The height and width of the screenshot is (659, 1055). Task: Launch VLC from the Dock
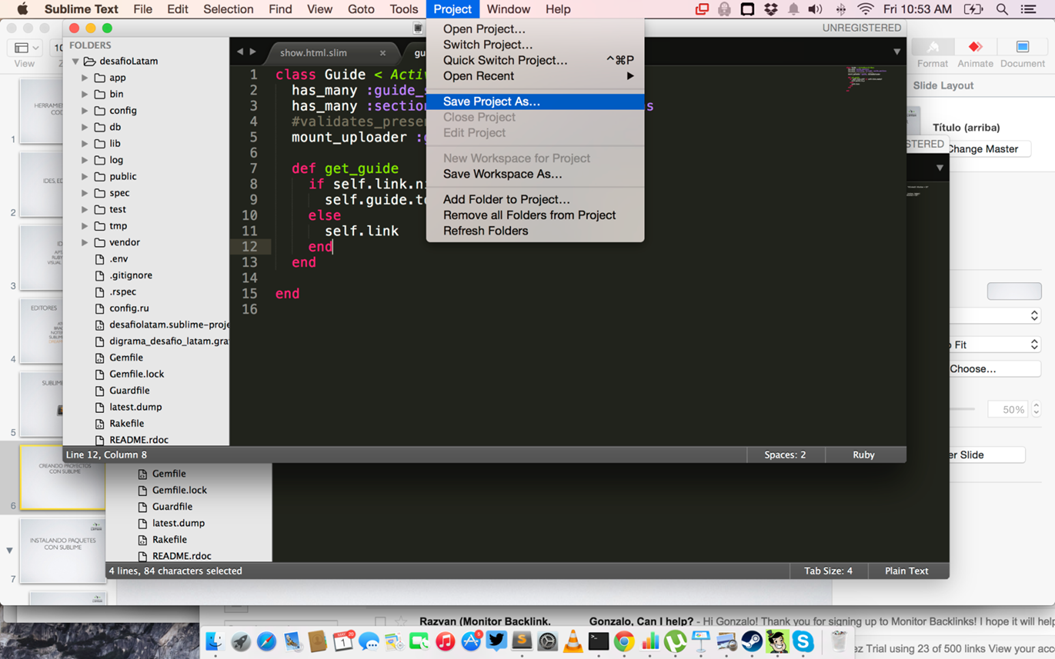[573, 641]
